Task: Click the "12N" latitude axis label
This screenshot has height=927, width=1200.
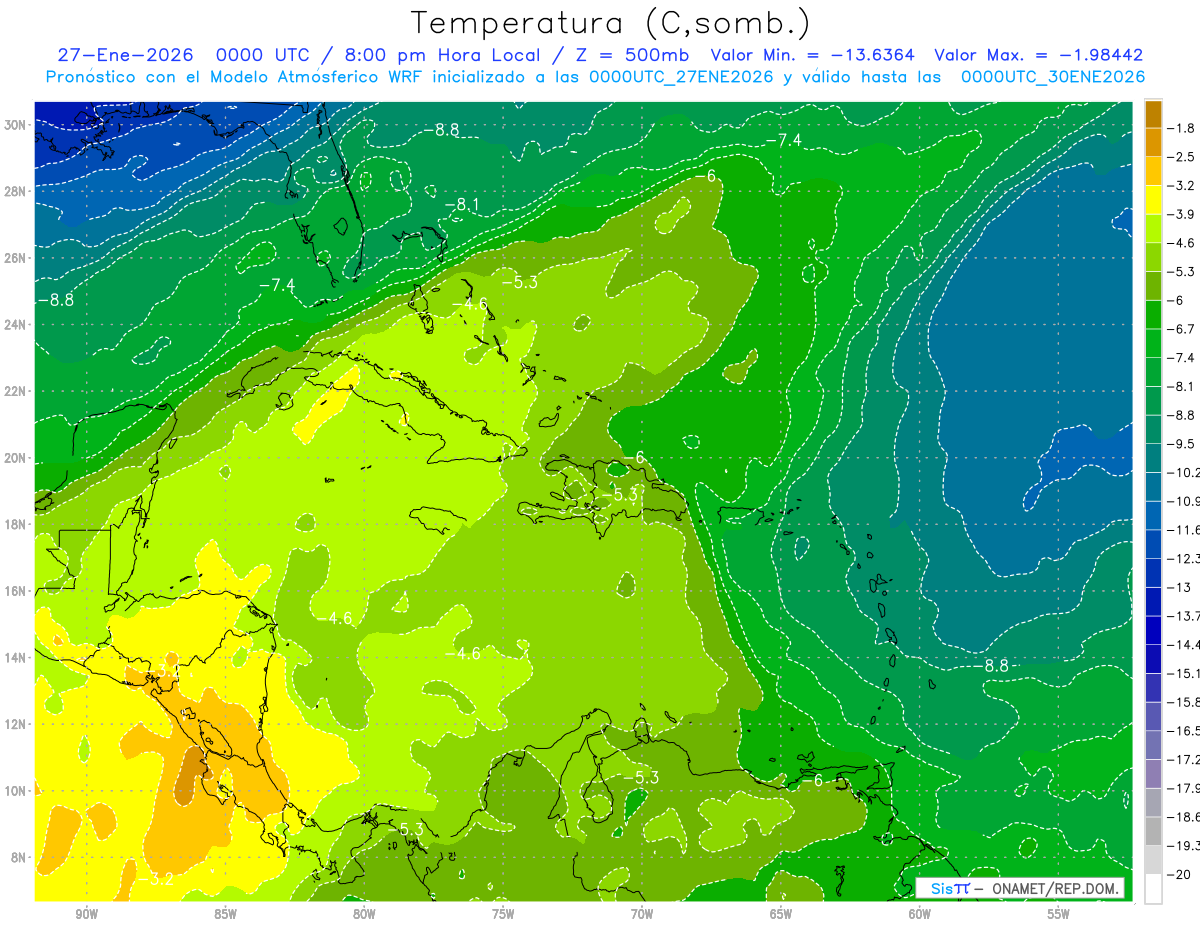Action: [16, 724]
